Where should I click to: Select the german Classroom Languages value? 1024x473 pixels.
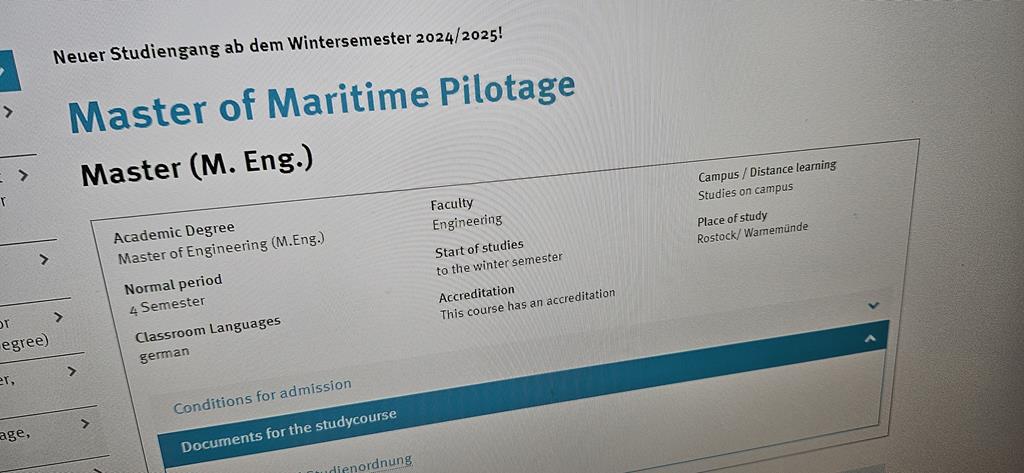point(164,353)
